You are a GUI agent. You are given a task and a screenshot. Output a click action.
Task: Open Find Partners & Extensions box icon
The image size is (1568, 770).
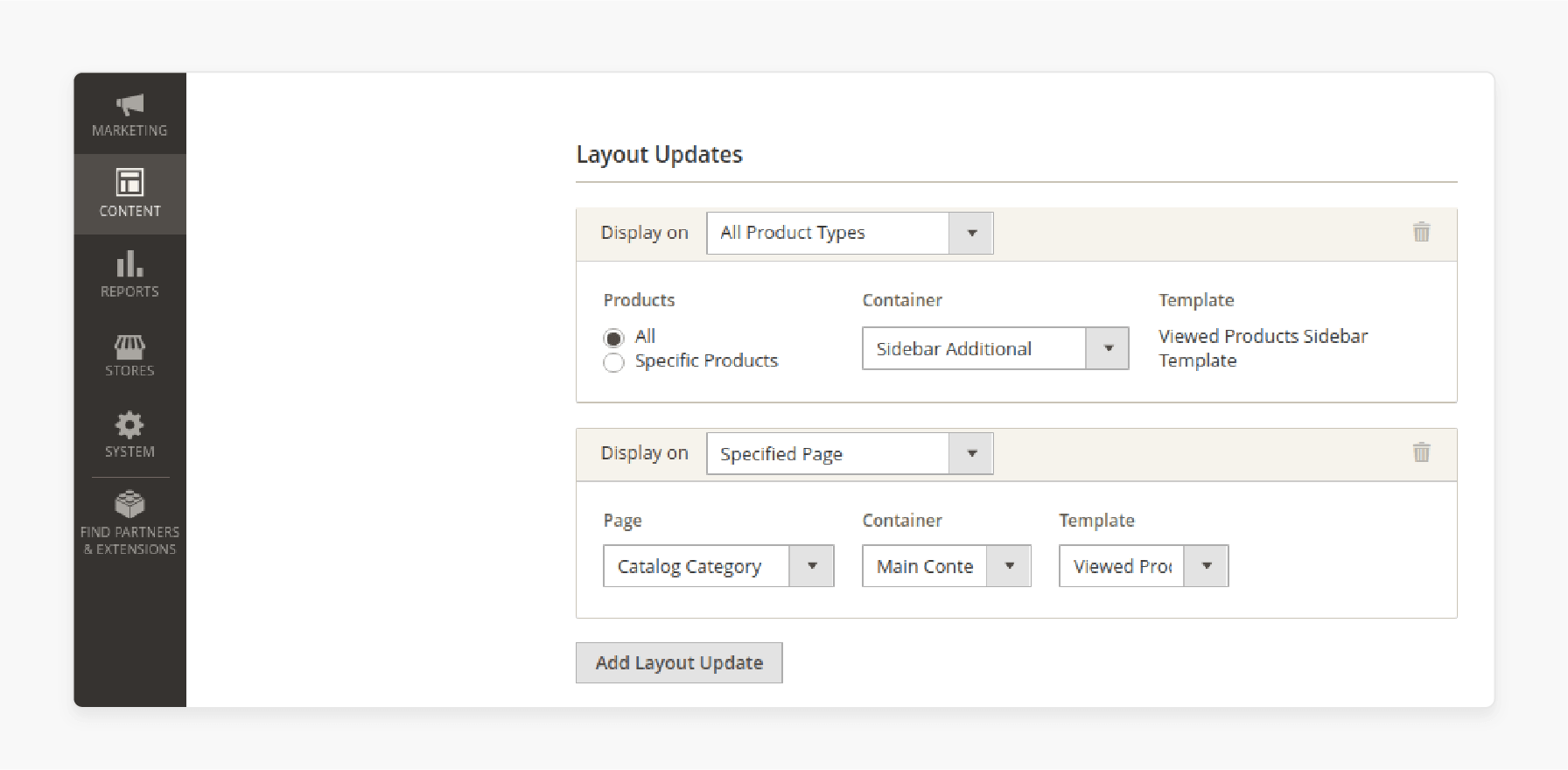click(x=129, y=504)
